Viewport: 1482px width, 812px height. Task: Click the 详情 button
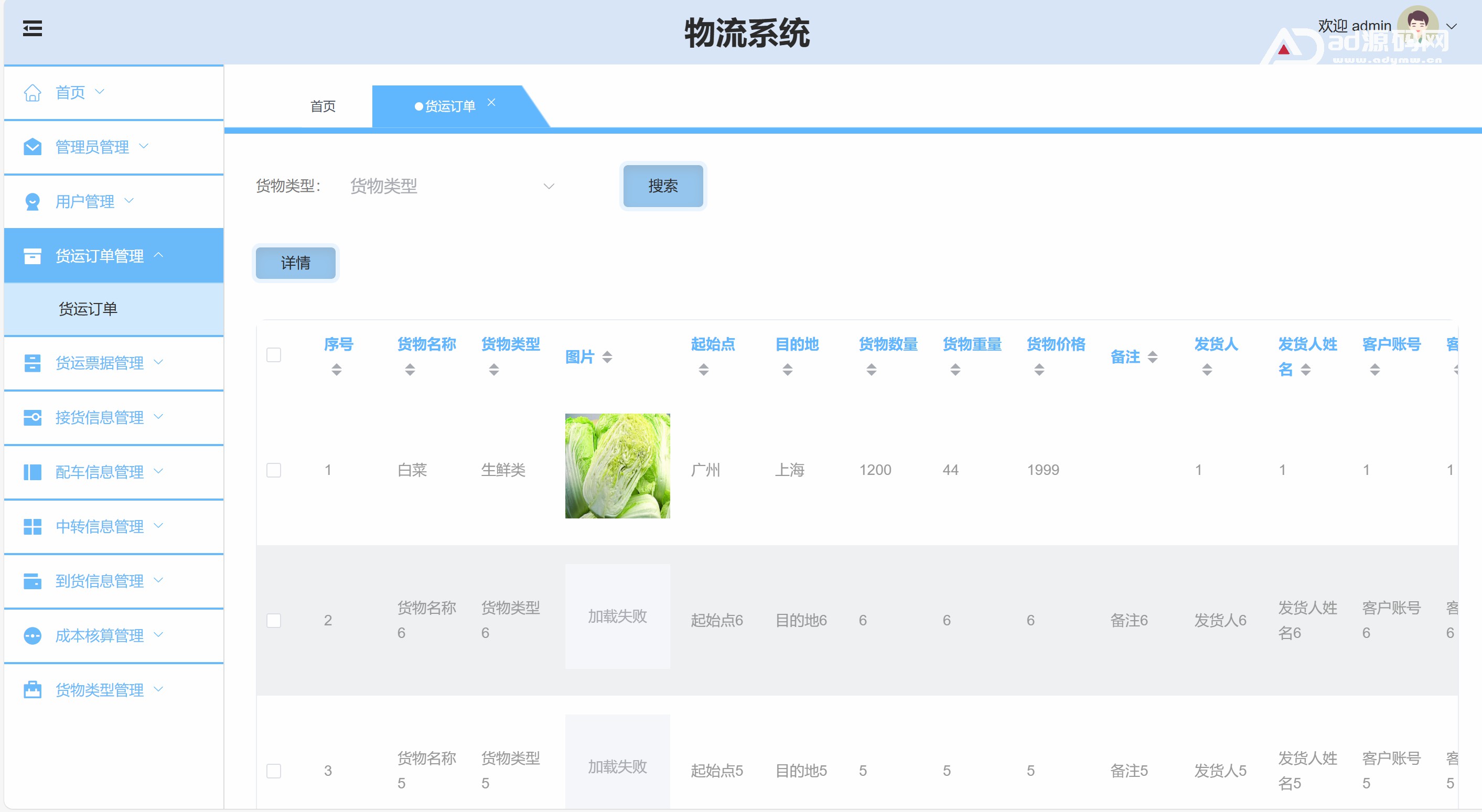point(295,263)
